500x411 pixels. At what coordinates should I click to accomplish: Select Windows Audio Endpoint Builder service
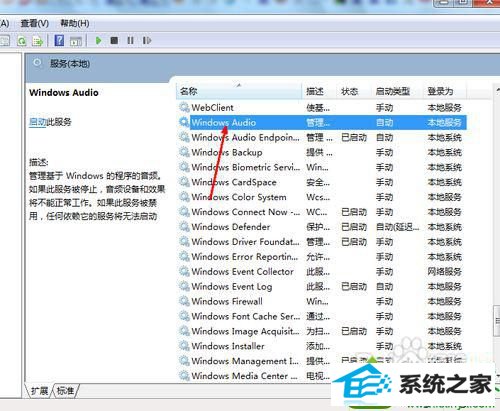pos(321,137)
